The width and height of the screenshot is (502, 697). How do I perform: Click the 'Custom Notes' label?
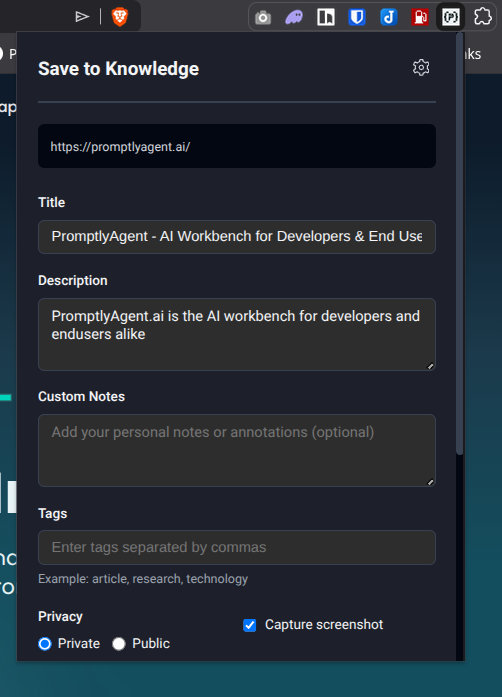81,397
